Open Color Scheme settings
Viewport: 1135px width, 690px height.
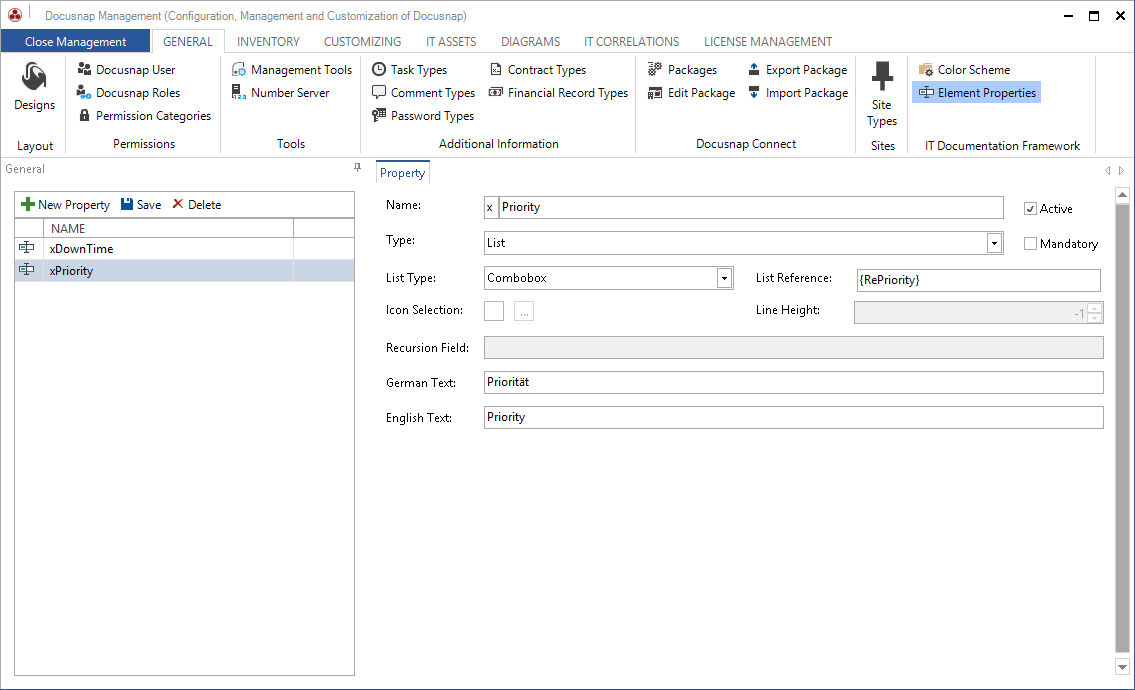tap(964, 70)
